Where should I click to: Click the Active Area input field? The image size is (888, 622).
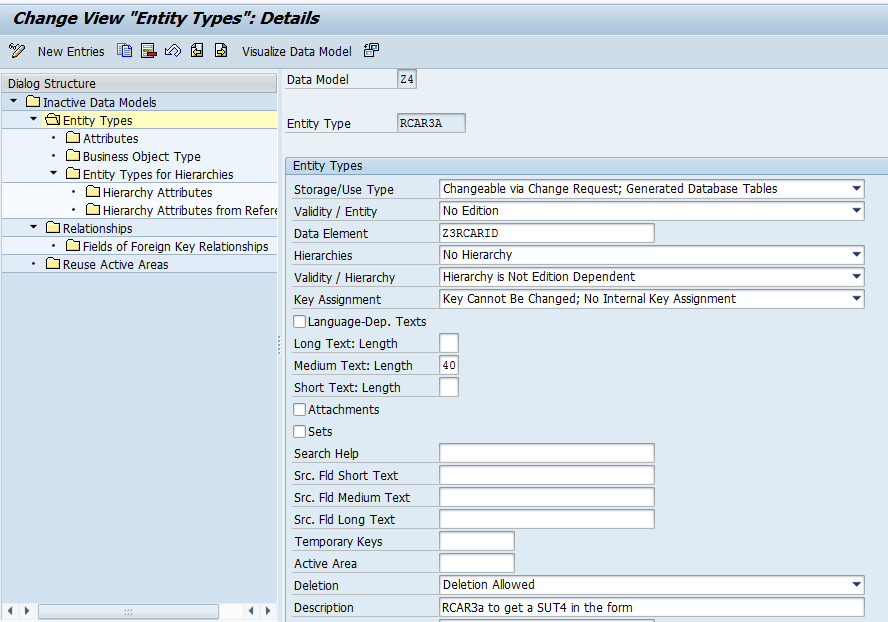[477, 563]
